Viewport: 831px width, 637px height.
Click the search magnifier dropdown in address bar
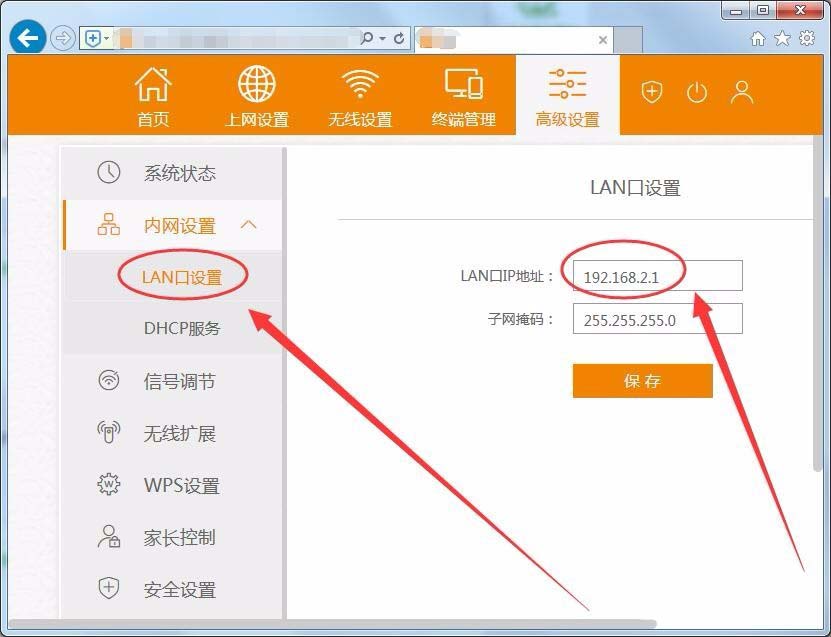pos(375,37)
